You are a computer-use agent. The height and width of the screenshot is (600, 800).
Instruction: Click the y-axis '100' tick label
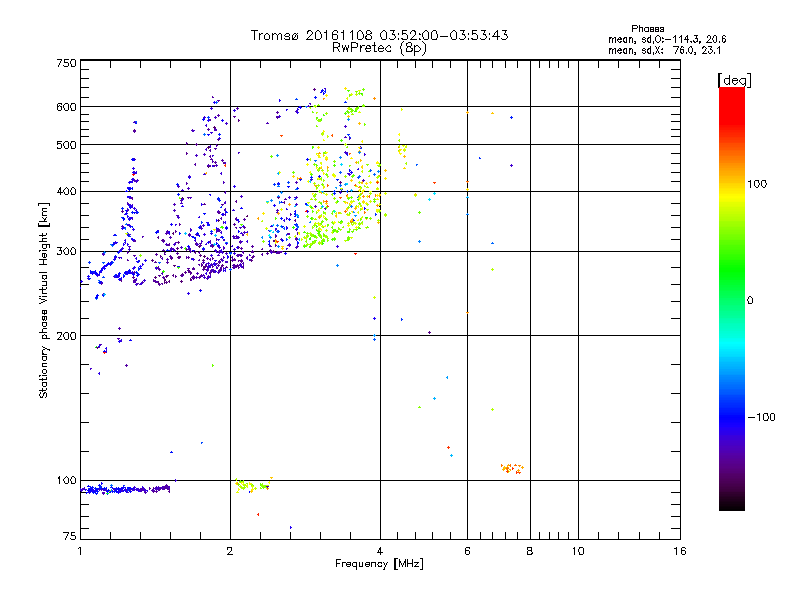coord(67,481)
